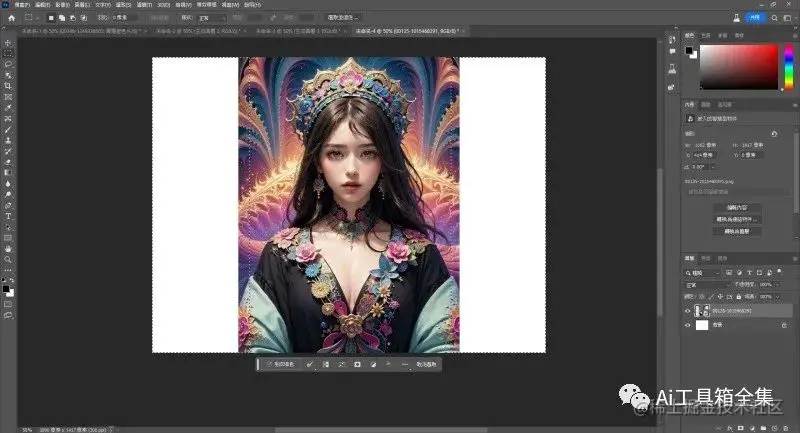Click the foreground color swatch in Color panel
800x433 pixels.
[x=689, y=50]
